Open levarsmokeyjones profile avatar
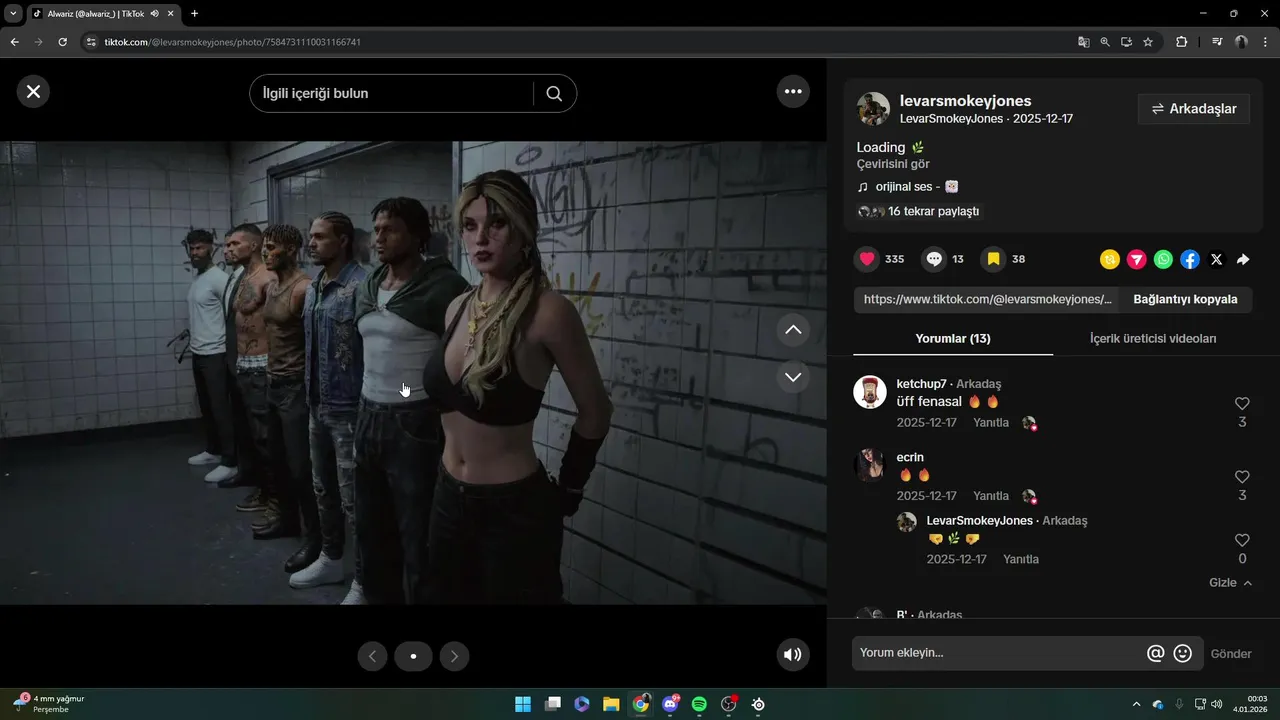The height and width of the screenshot is (720, 1280). 873,109
